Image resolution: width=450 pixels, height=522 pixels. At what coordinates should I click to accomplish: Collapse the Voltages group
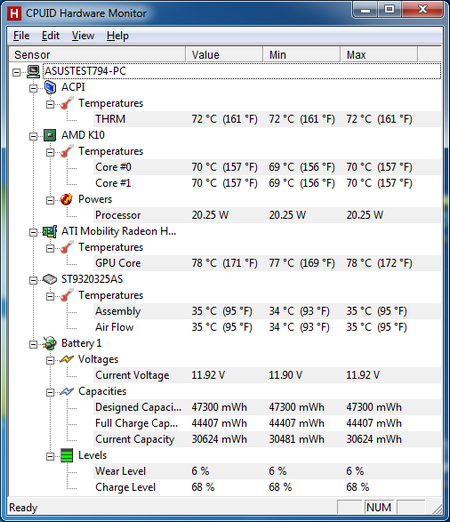[x=50, y=360]
